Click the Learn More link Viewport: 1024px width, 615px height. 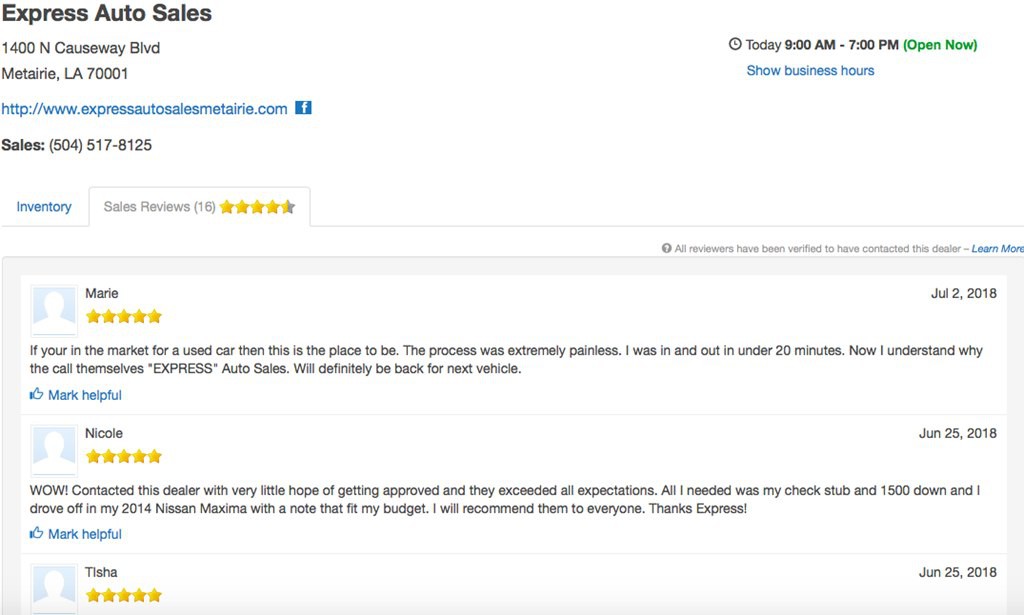click(997, 249)
